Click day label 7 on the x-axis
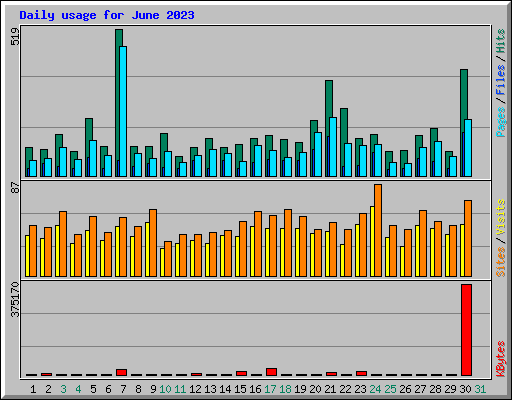This screenshot has height=400, width=512. (123, 389)
